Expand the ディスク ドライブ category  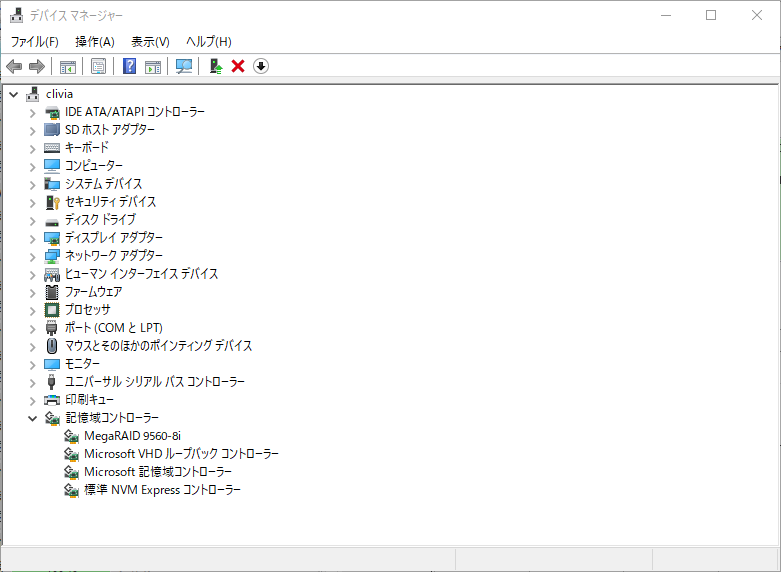(x=32, y=221)
